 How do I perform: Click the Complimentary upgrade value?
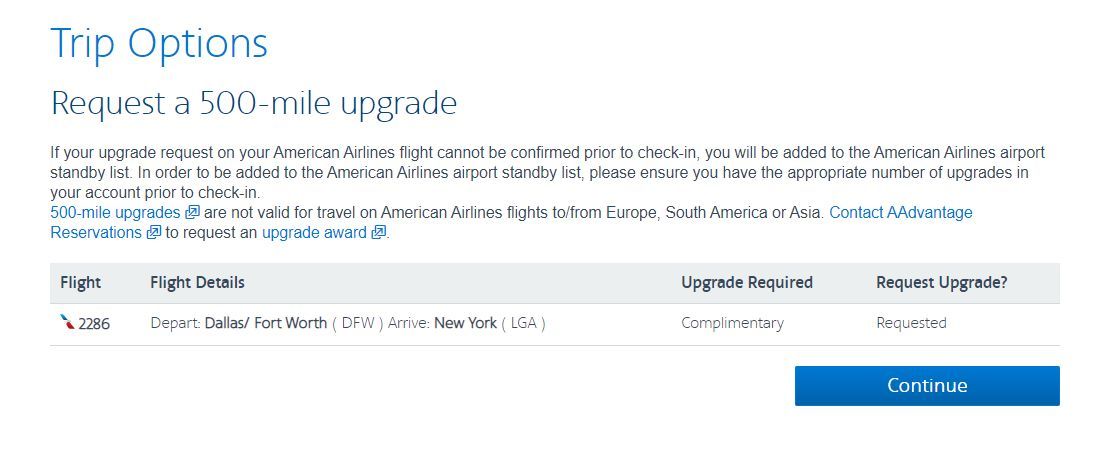click(732, 323)
